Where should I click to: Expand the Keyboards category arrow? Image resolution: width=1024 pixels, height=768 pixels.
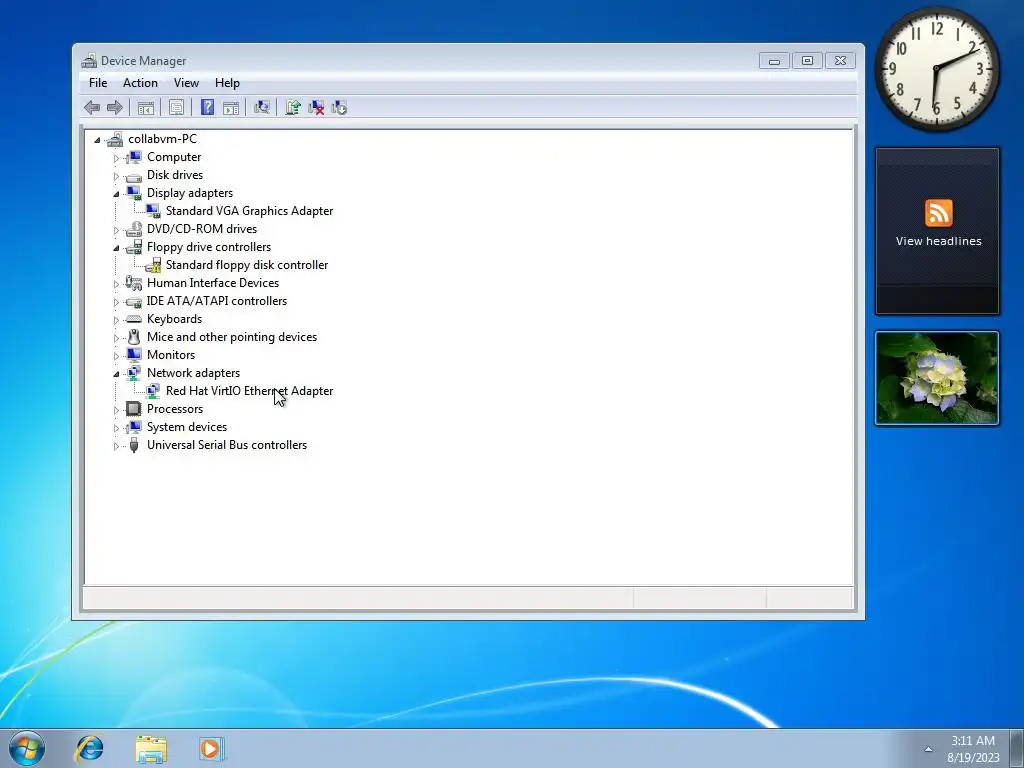click(x=116, y=320)
